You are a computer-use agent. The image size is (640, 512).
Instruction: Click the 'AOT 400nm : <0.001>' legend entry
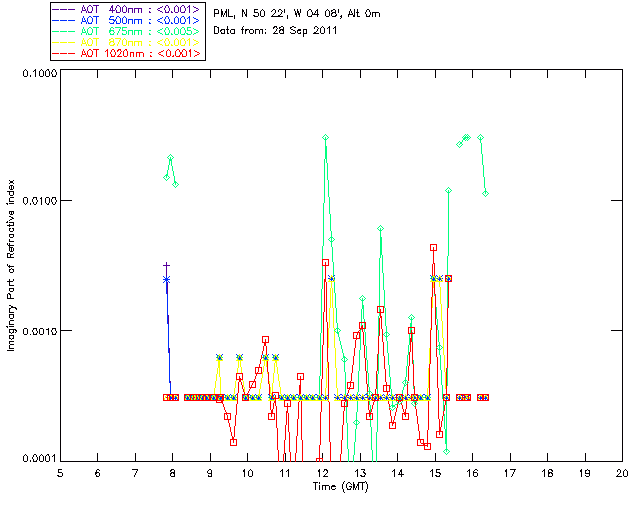(128, 9)
